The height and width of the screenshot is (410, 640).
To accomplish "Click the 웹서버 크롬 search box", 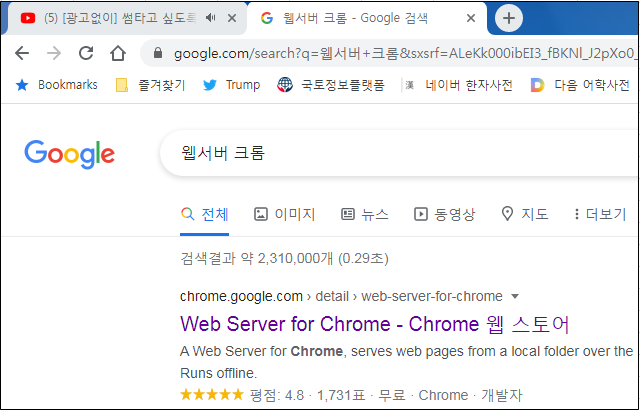I will tap(400, 153).
